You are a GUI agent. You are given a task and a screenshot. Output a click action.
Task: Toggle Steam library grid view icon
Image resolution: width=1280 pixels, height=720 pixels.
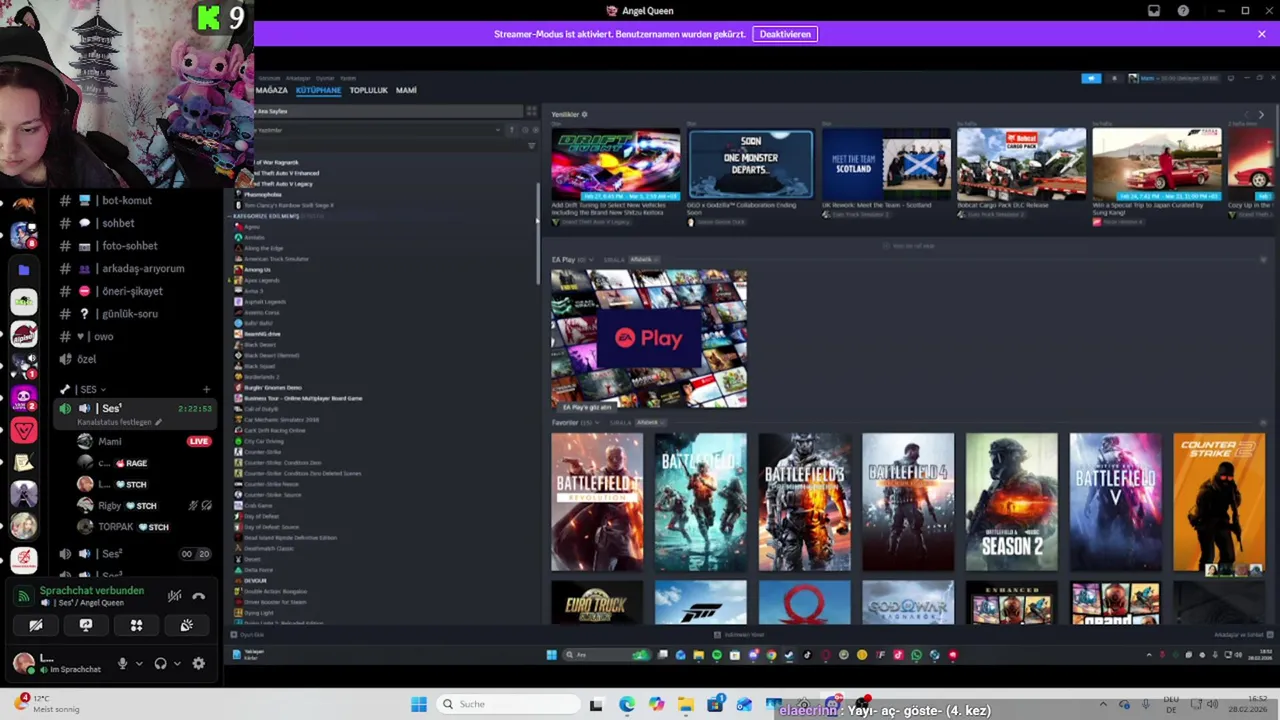pos(531,111)
